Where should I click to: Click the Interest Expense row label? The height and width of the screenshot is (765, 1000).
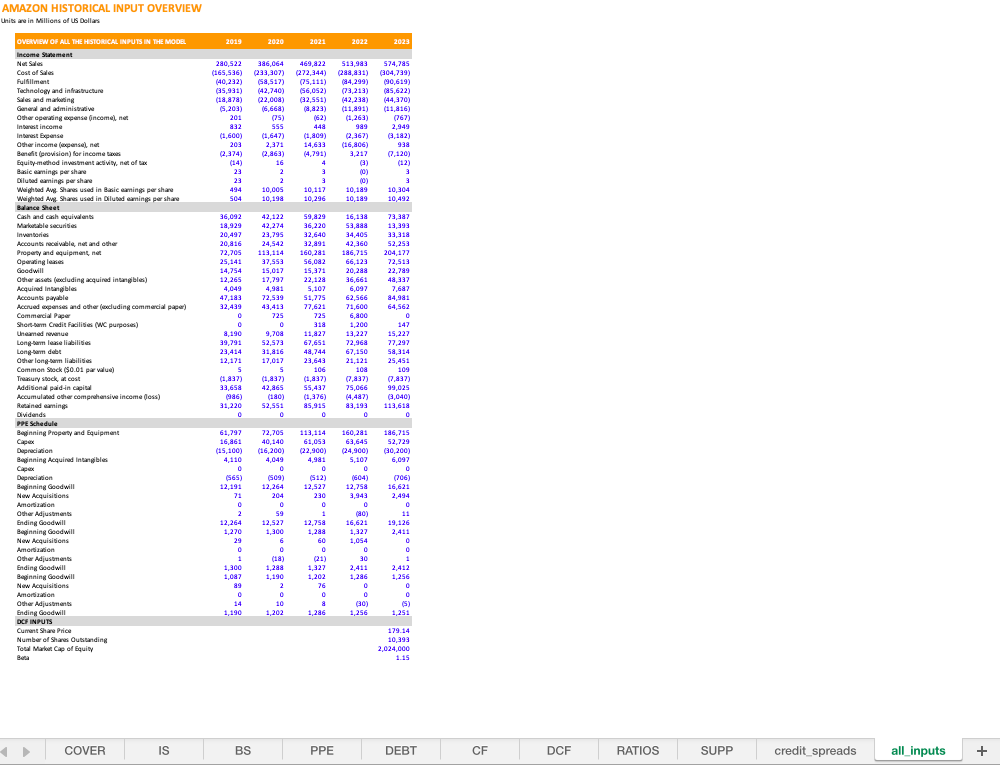40,136
